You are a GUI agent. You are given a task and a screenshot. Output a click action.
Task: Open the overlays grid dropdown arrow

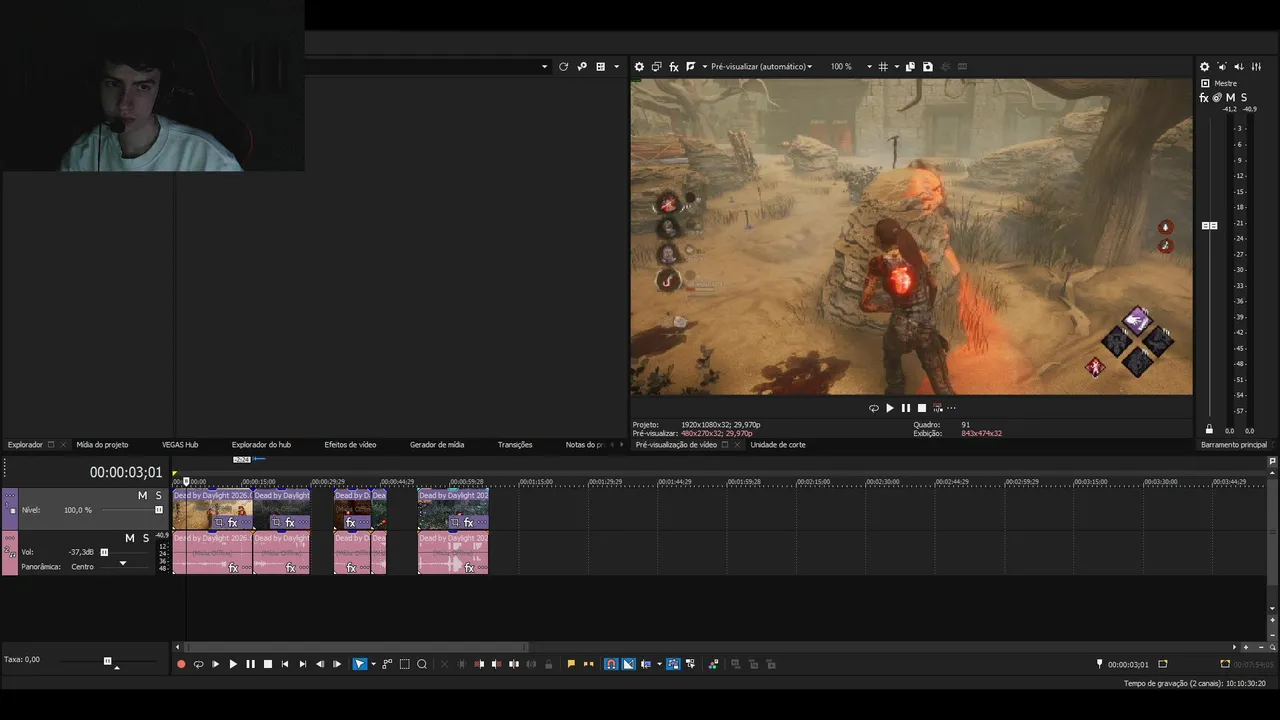point(896,67)
